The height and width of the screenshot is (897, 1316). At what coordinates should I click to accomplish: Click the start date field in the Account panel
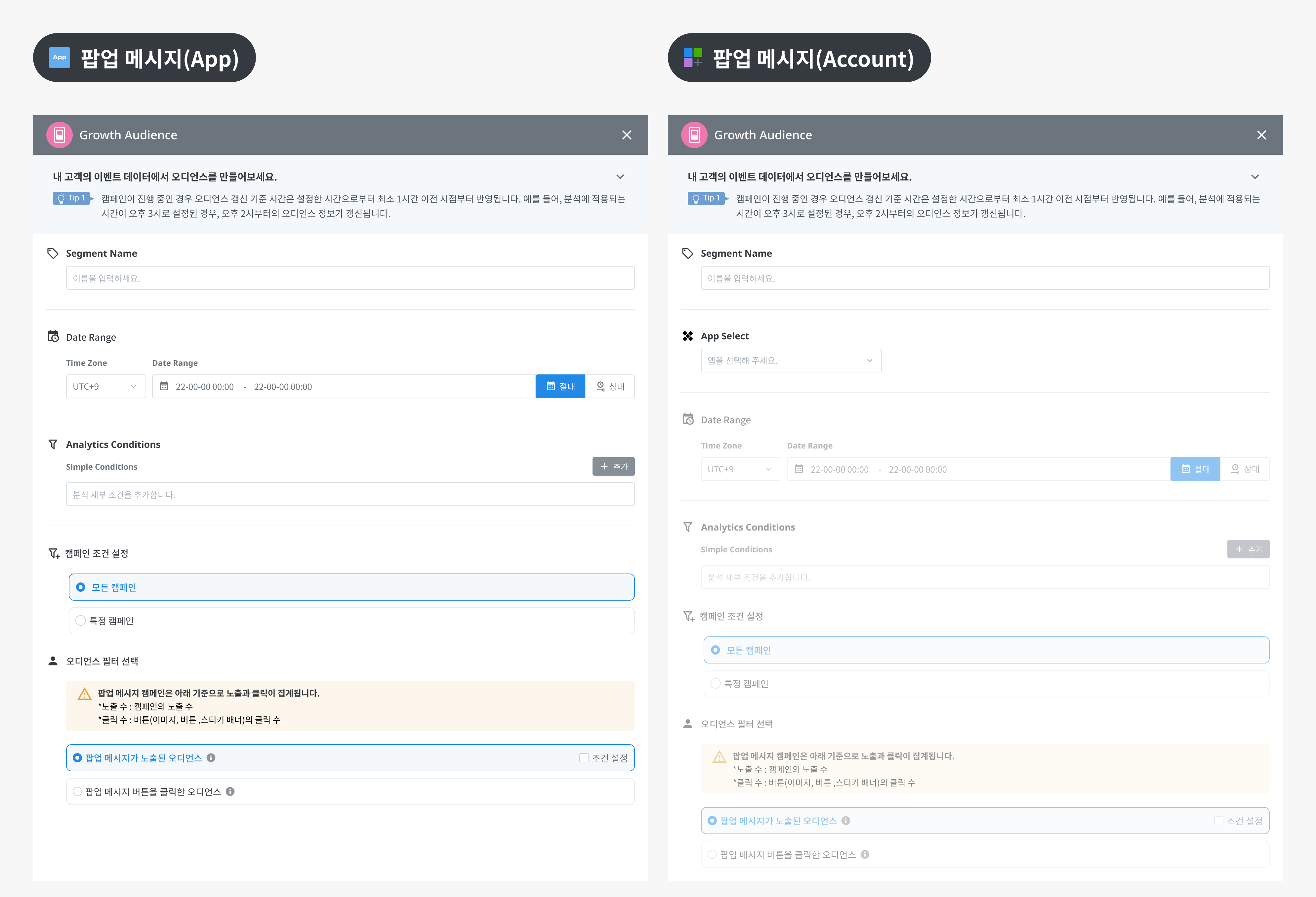[x=839, y=469]
